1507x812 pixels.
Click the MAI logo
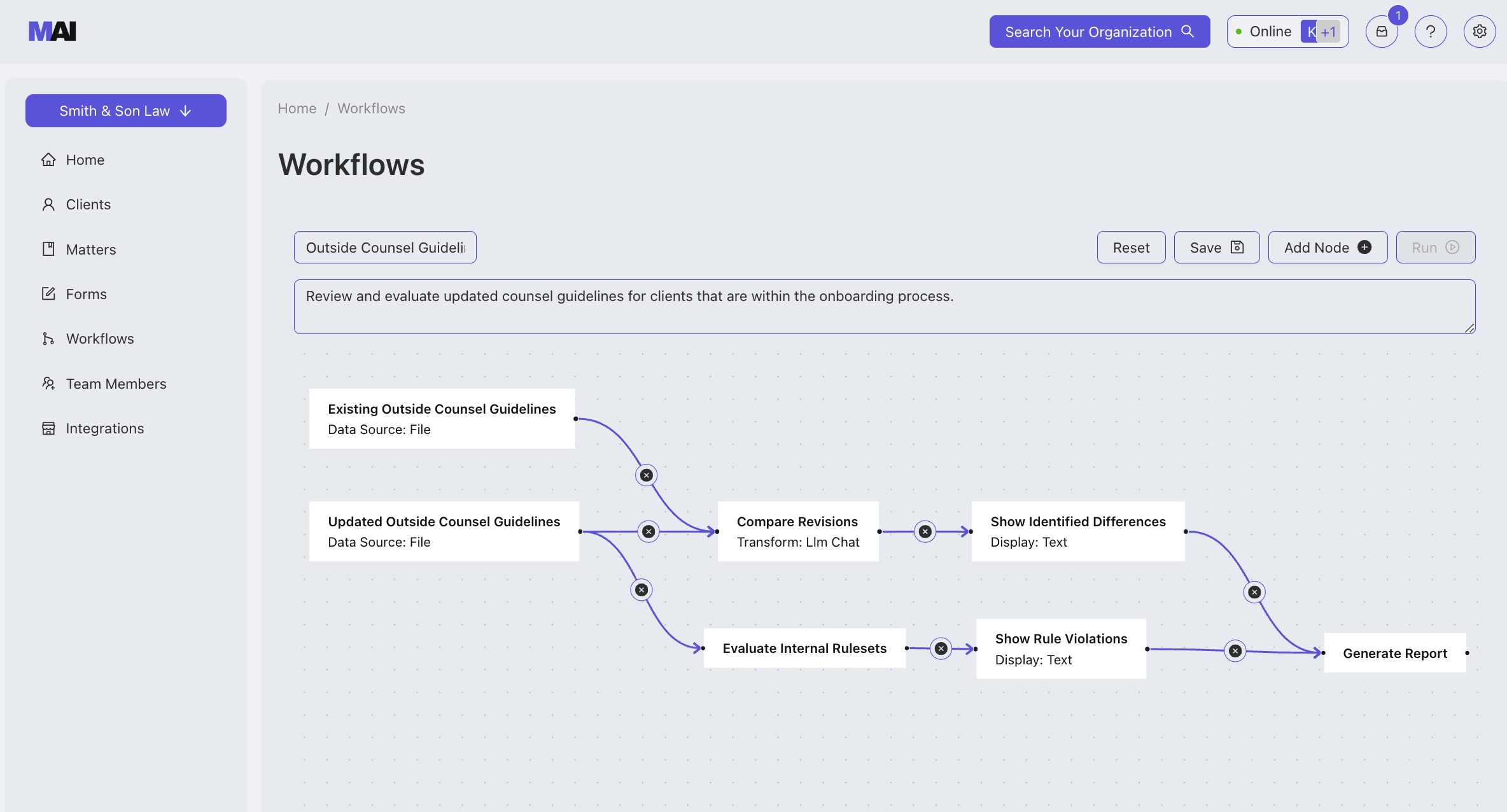point(52,31)
